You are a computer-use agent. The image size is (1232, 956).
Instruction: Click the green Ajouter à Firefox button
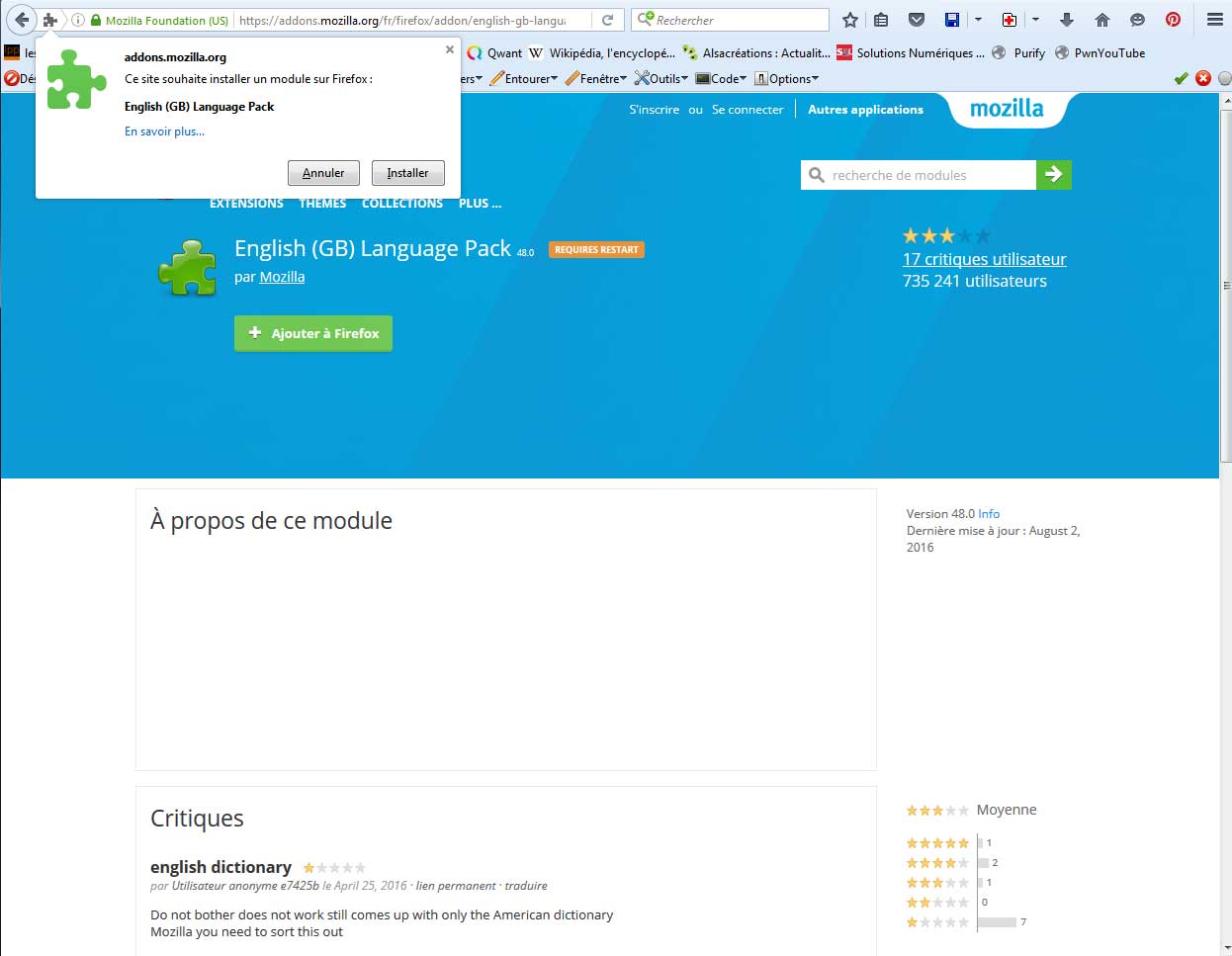pos(313,333)
